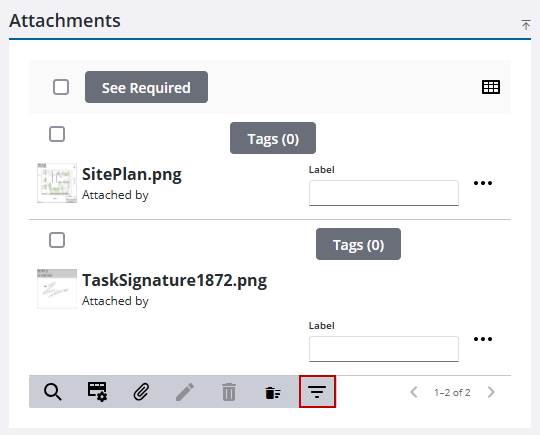The height and width of the screenshot is (435, 540).
Task: Click the See Required button
Action: (146, 87)
